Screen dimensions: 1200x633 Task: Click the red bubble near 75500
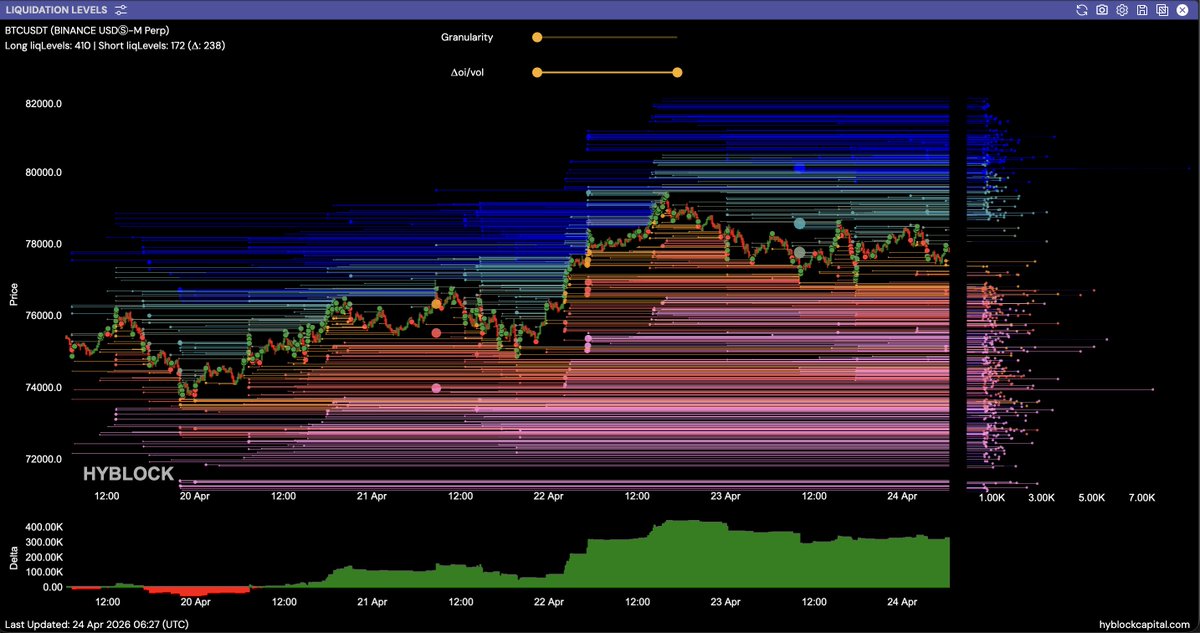436,333
